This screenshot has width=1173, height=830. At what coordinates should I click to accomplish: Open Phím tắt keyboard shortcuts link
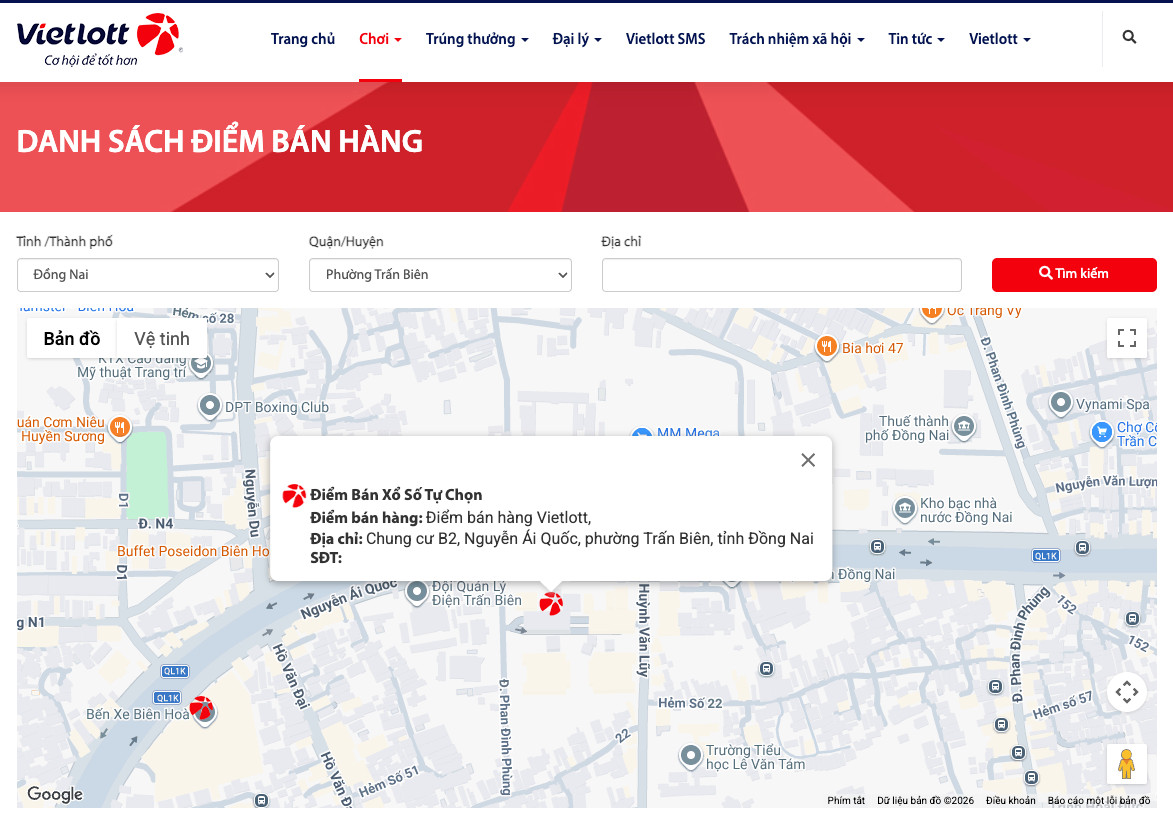(846, 800)
